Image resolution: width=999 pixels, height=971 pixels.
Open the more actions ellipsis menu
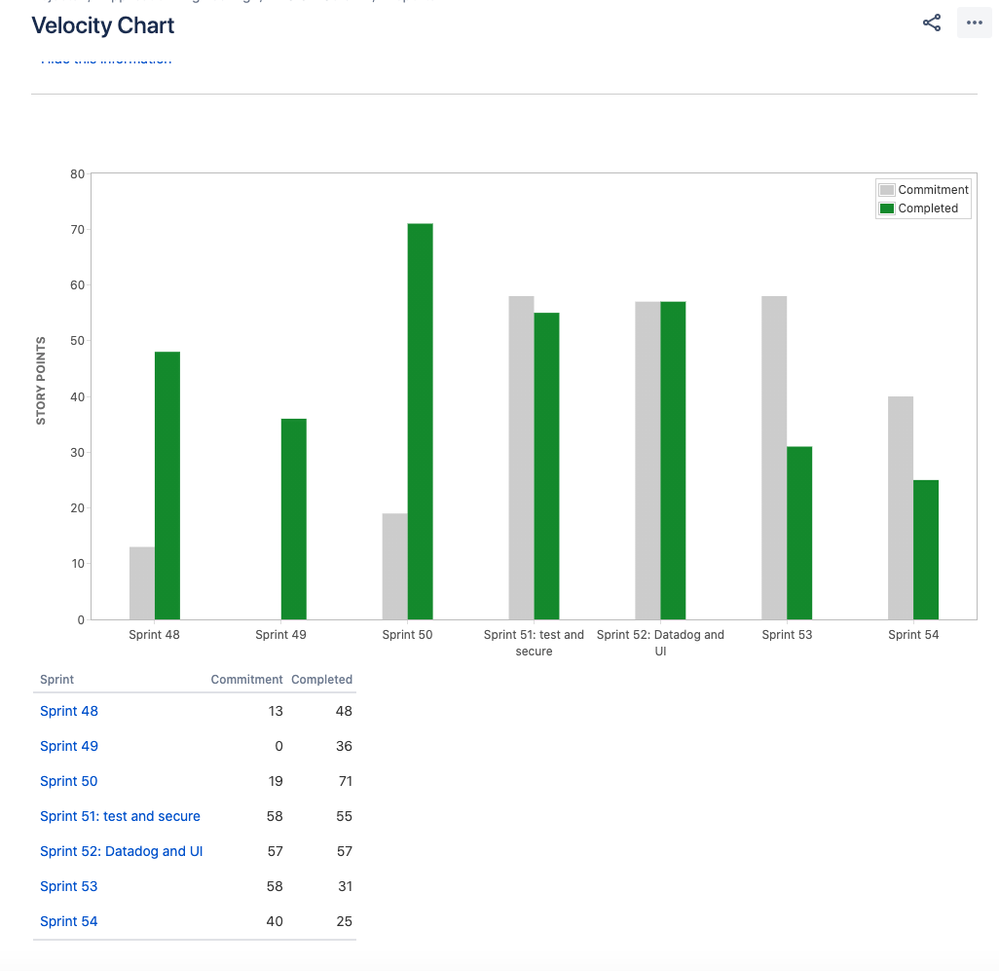click(974, 23)
